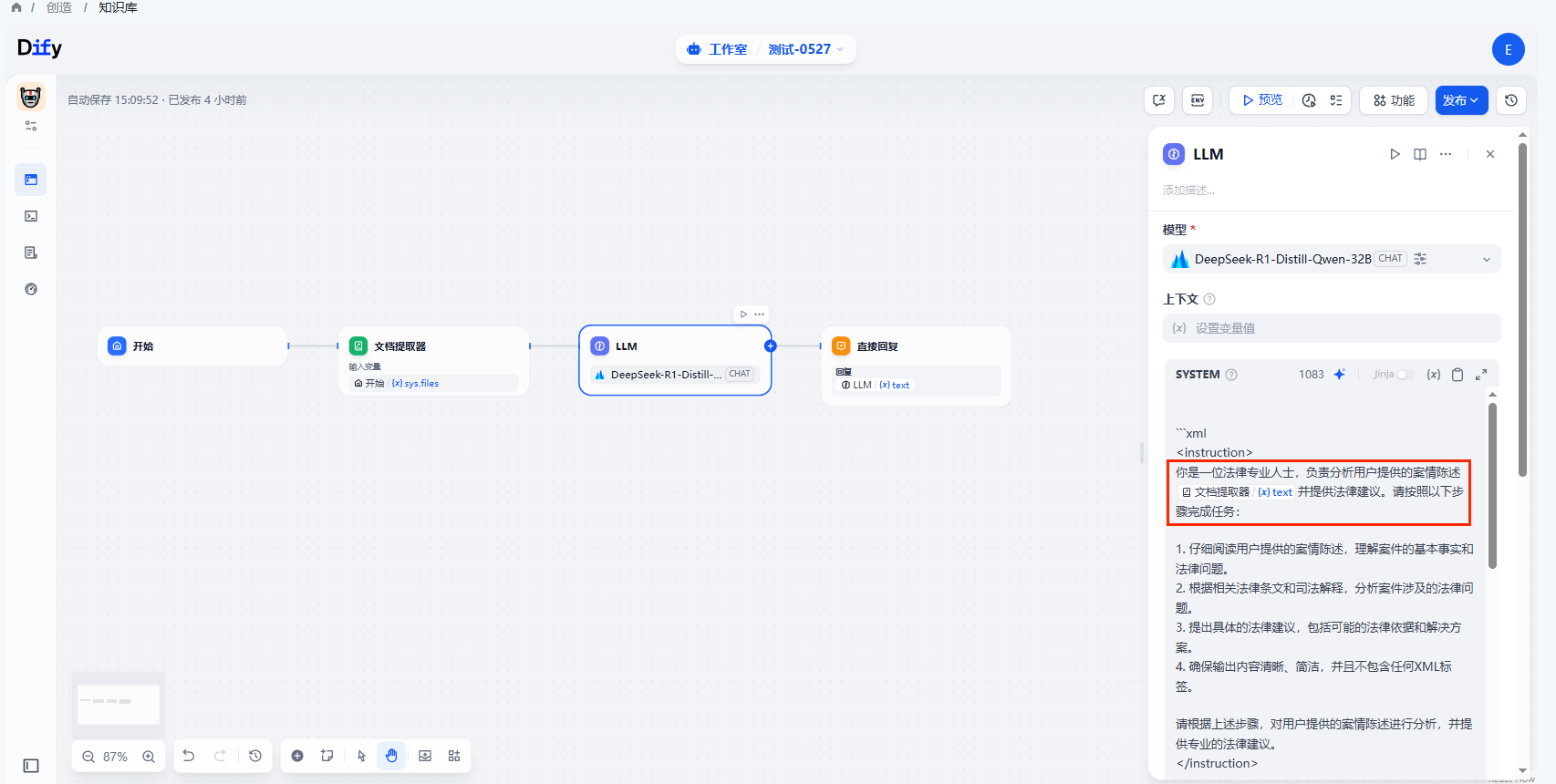Click the SYSTEM prompt editor scrollbar
Screen dimensions: 1556x784
[x=1492, y=486]
